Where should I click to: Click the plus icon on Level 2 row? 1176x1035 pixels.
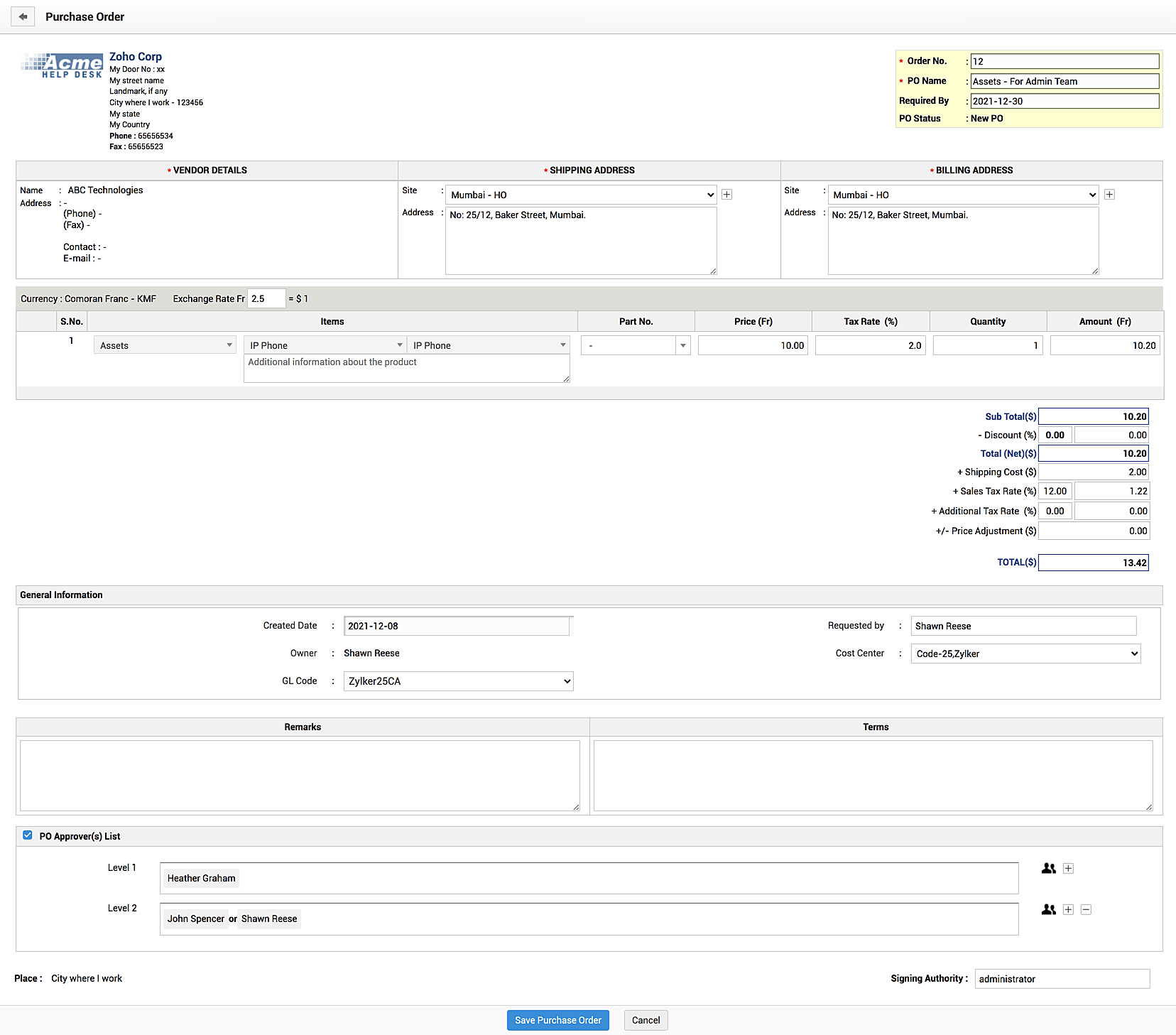(x=1068, y=909)
